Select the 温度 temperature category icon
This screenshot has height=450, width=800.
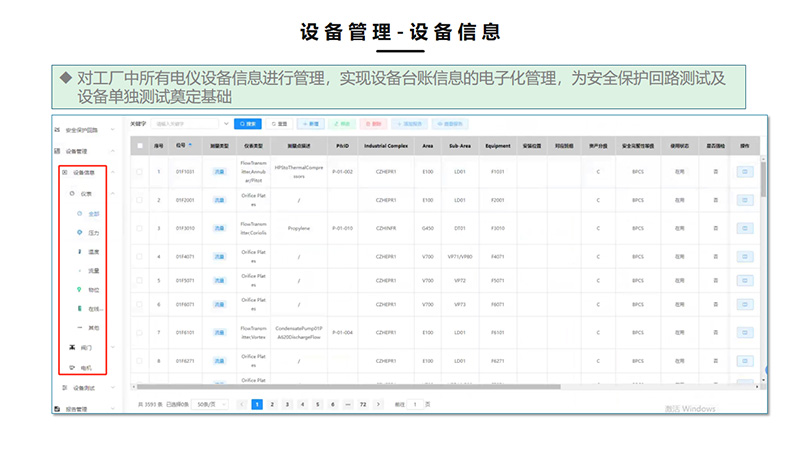point(79,252)
